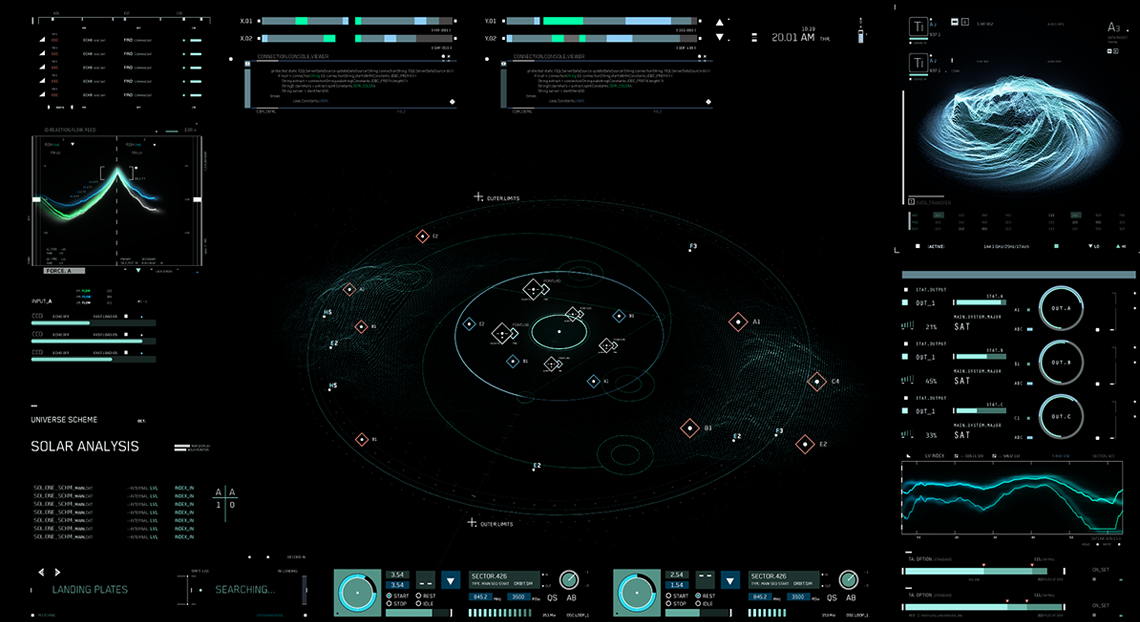
Task: Click the circular dial in the 3.54 sector panel
Action: pos(357,593)
